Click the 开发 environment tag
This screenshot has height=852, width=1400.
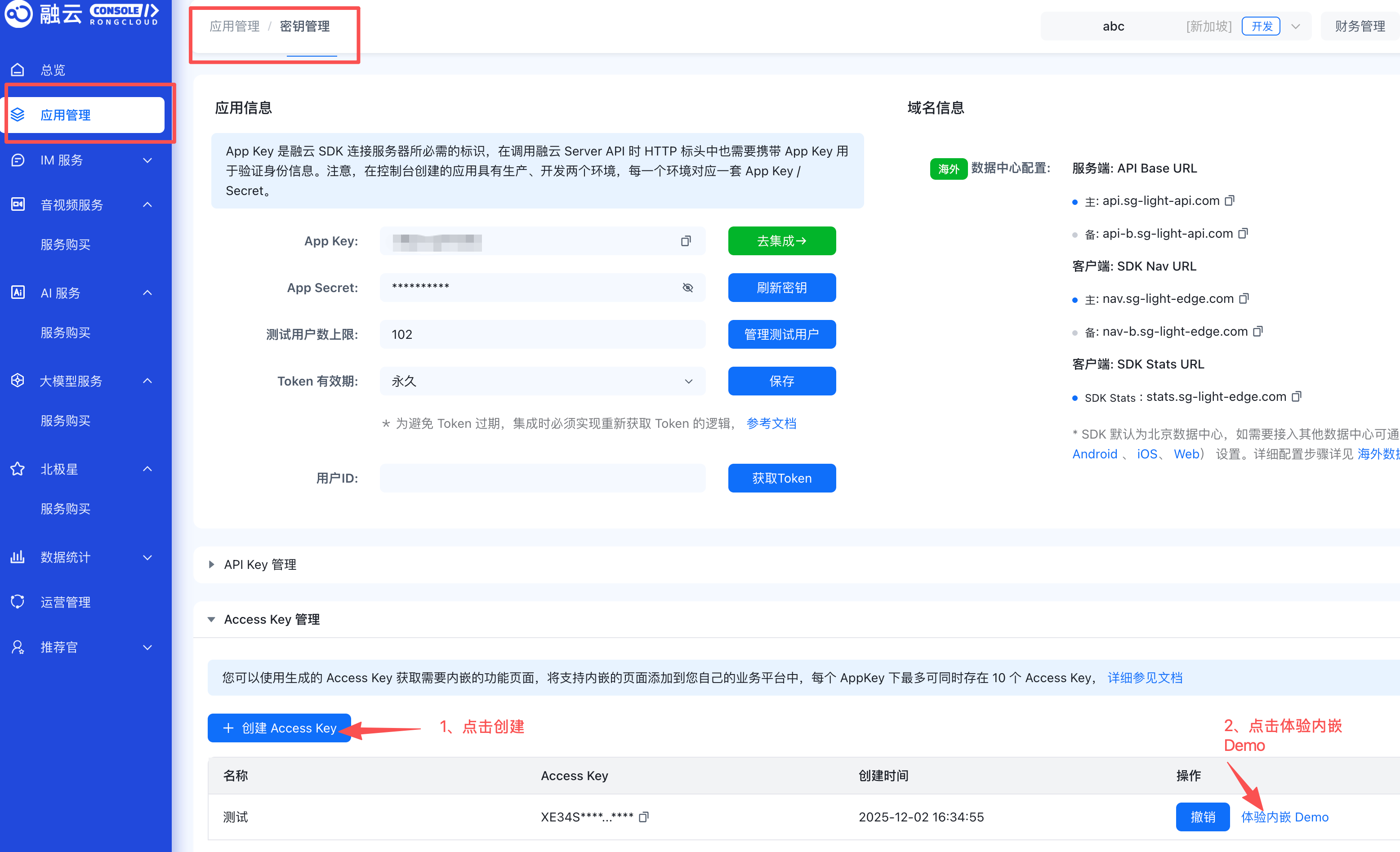pos(1261,26)
